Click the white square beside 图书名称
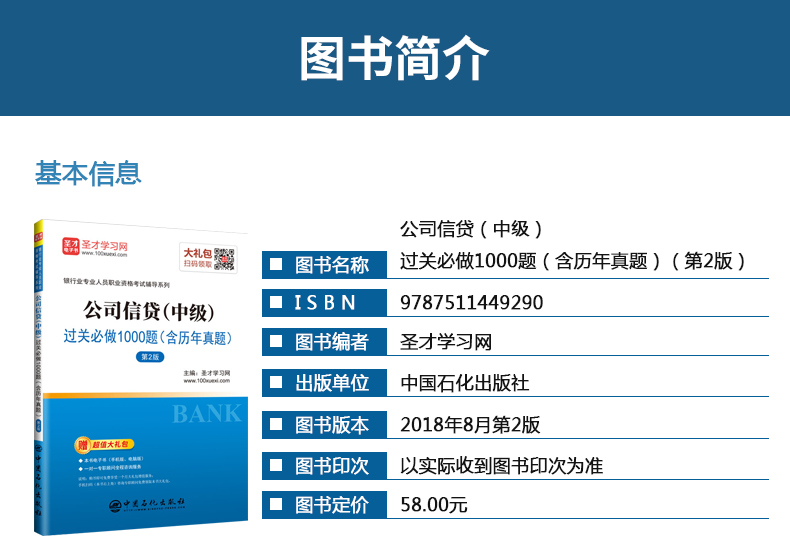This screenshot has height=558, width=790. (275, 265)
